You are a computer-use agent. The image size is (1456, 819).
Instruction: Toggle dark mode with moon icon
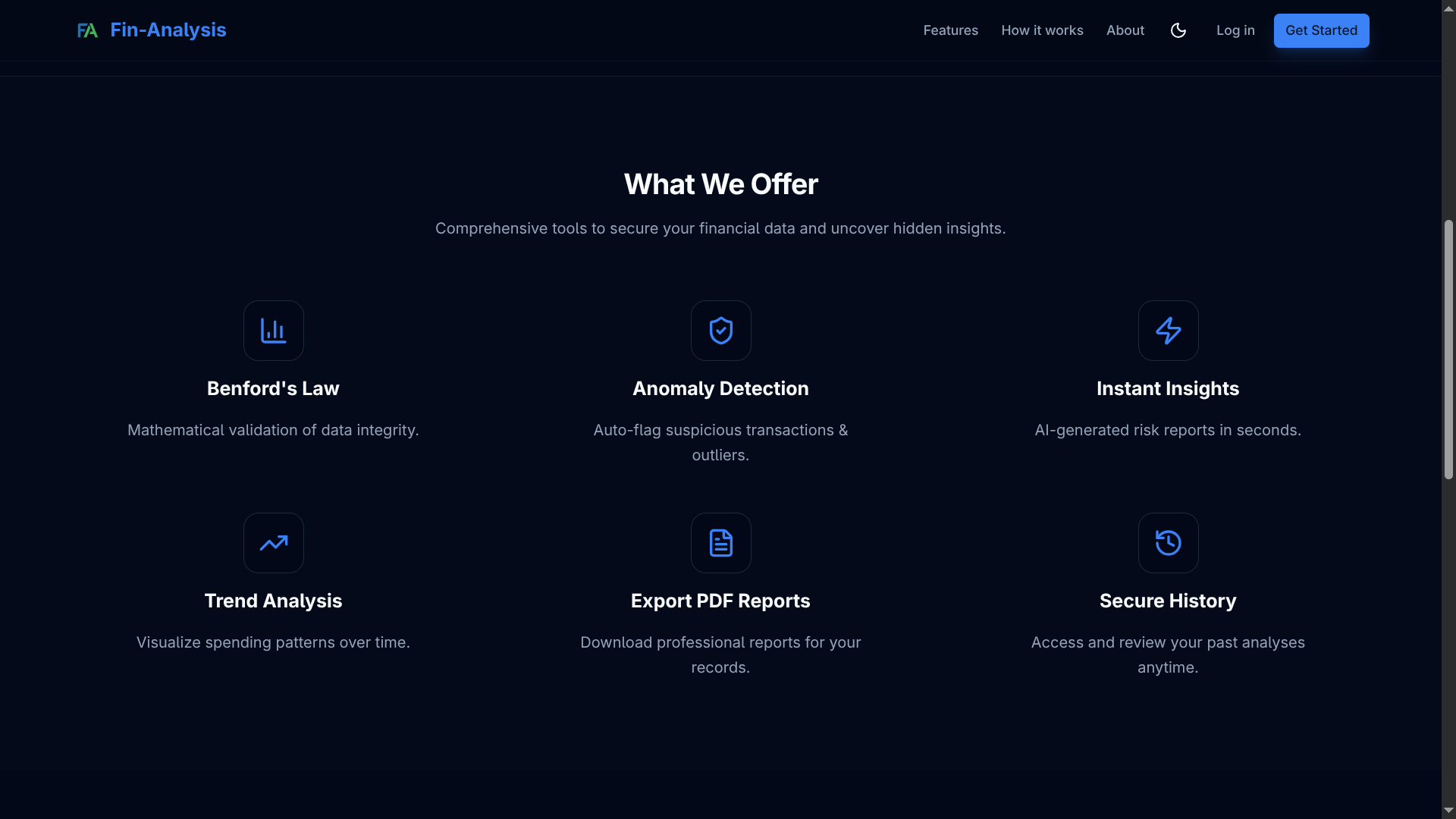(1178, 30)
